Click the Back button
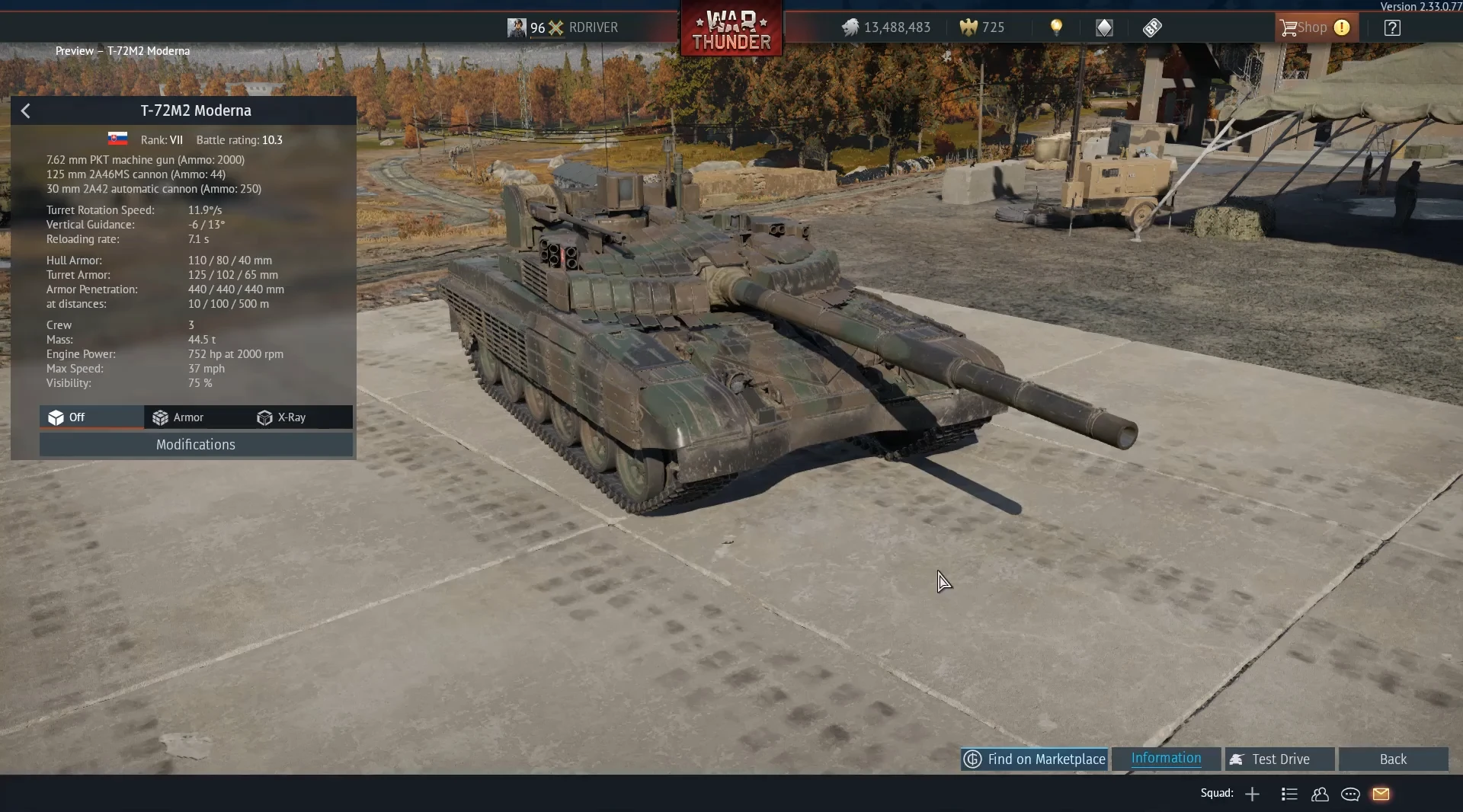 point(1393,759)
